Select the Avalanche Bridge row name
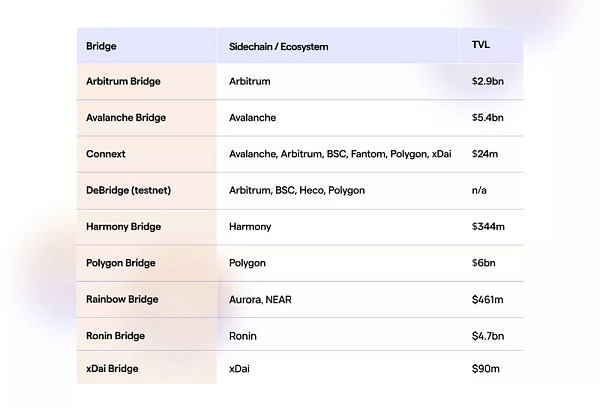This screenshot has height=408, width=600. click(126, 118)
